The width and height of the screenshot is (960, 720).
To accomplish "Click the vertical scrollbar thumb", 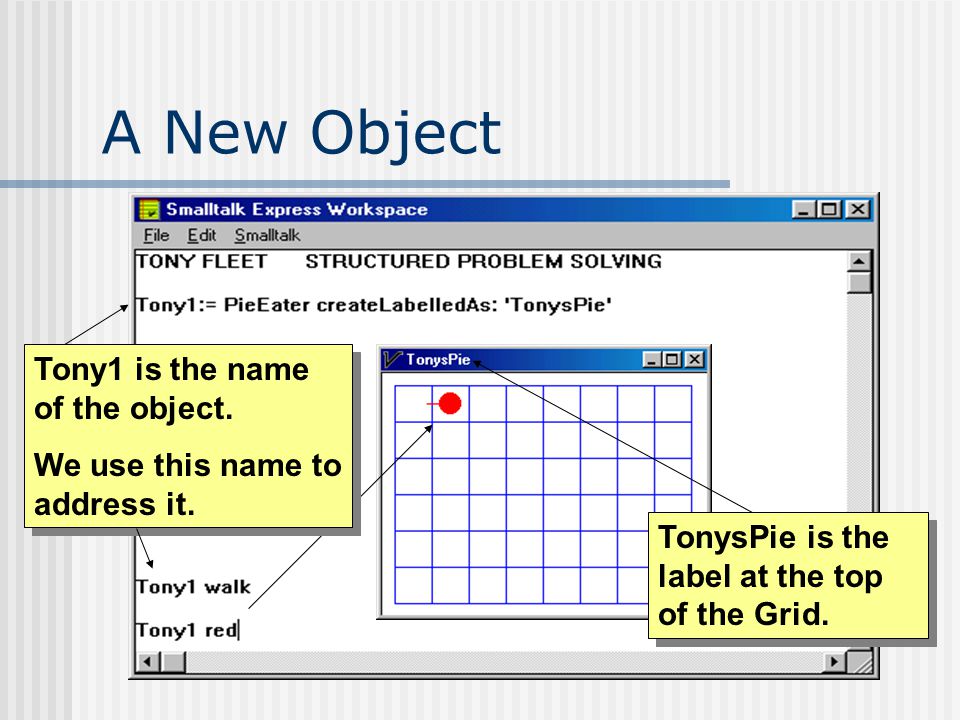I will (859, 283).
